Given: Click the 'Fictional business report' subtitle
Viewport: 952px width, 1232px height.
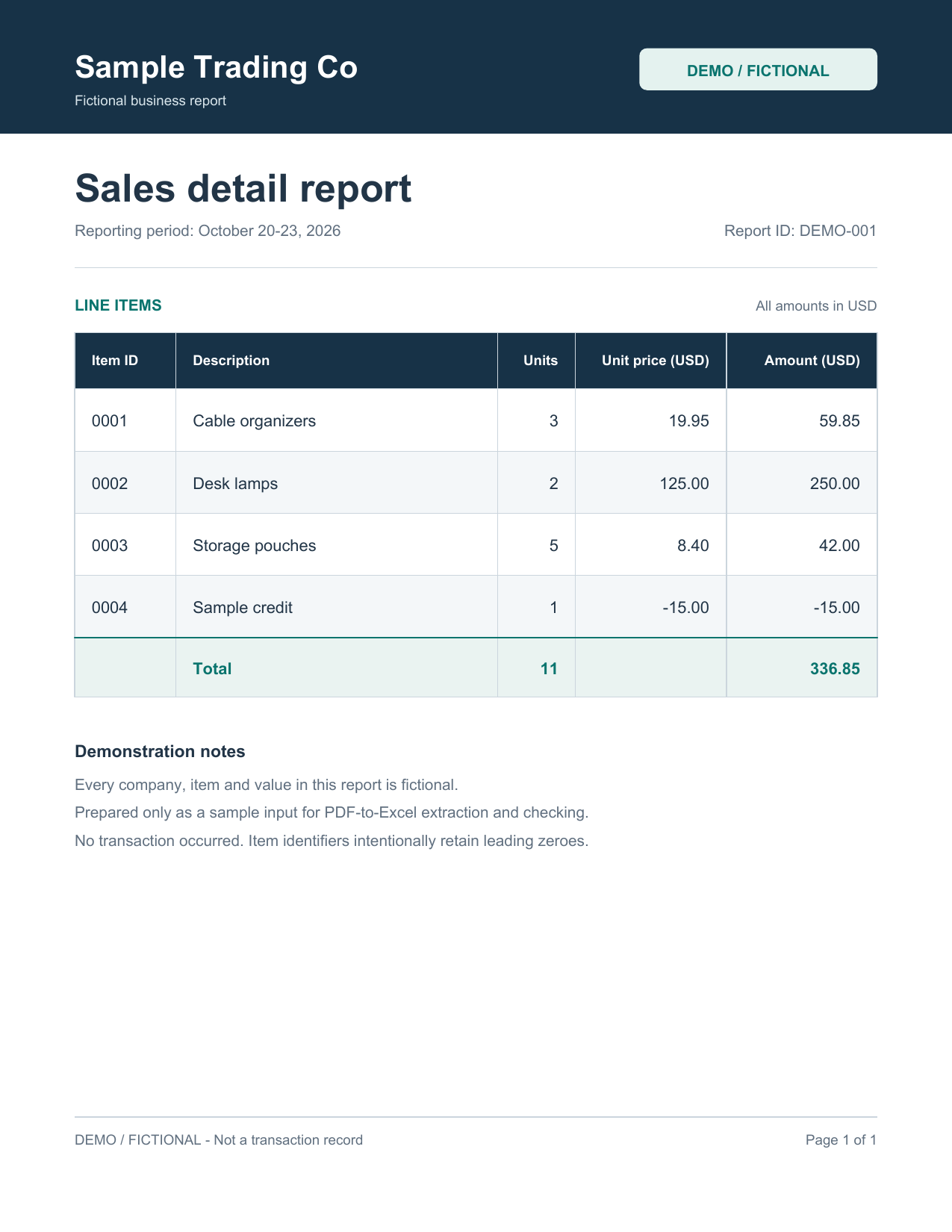Looking at the screenshot, I should [150, 101].
